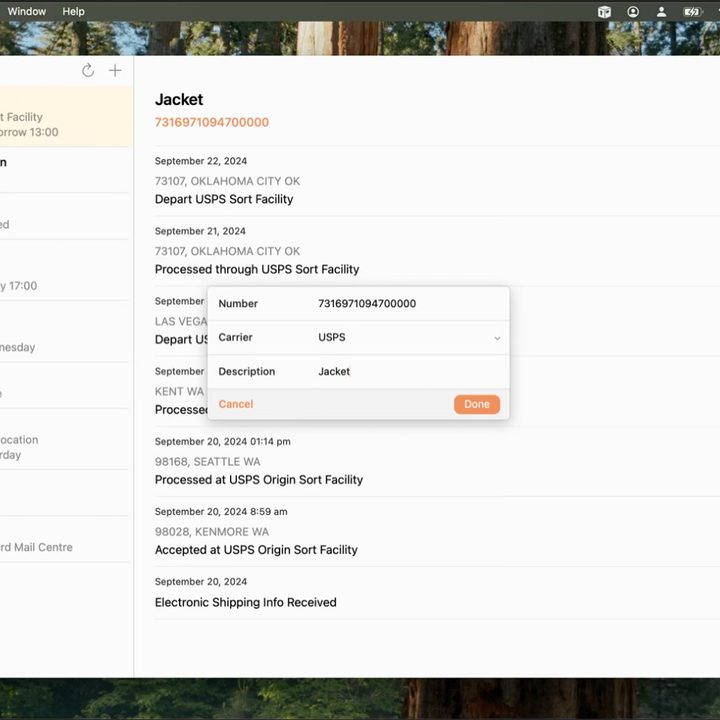Click the person silhouette menu bar icon

661,11
